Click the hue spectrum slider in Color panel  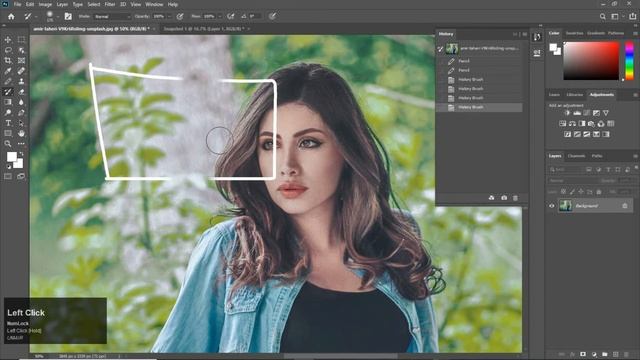(x=629, y=60)
